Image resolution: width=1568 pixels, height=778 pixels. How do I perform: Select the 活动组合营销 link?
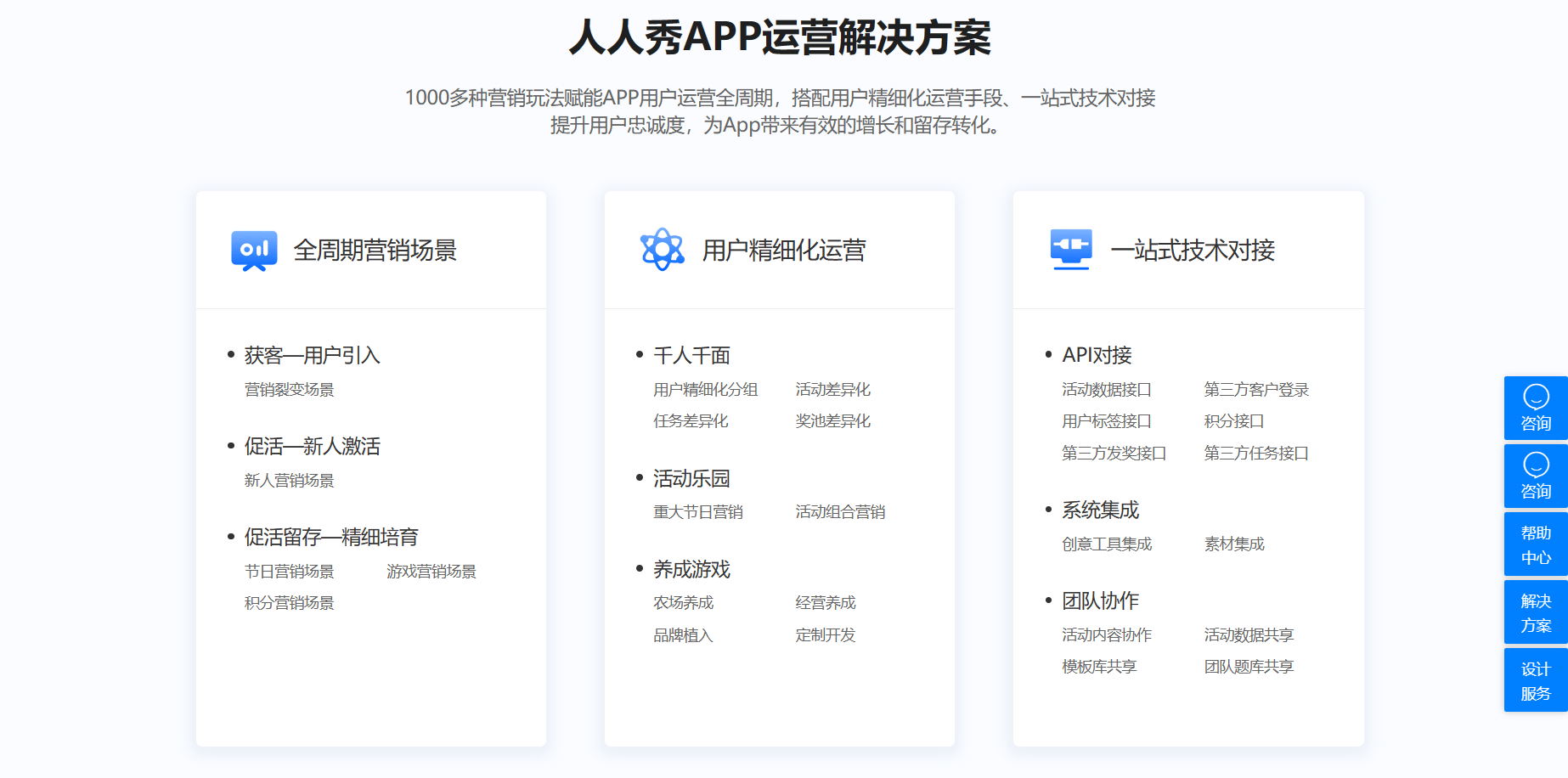pyautogui.click(x=840, y=512)
